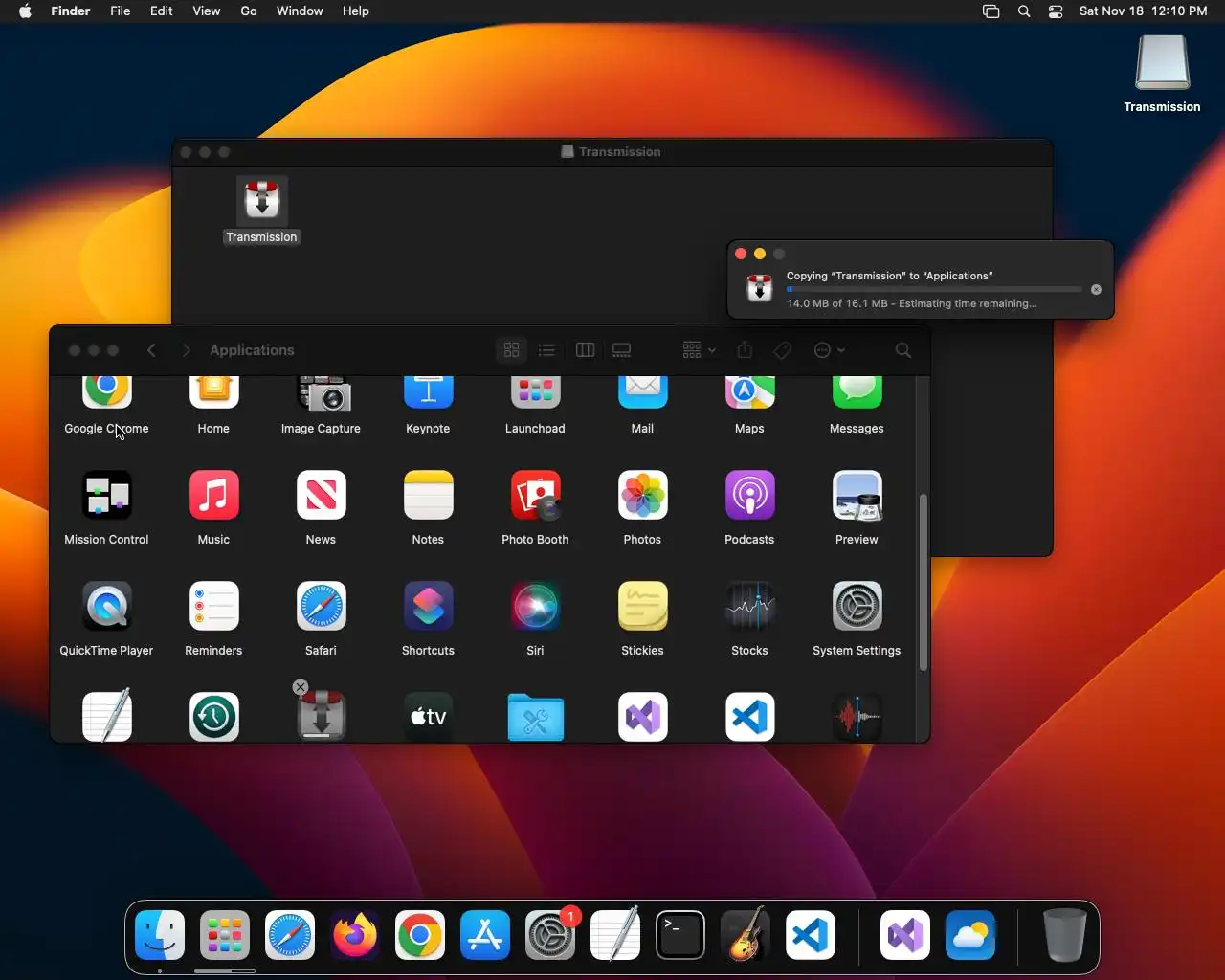Open the Go menu
Image resolution: width=1225 pixels, height=980 pixels.
tap(249, 11)
